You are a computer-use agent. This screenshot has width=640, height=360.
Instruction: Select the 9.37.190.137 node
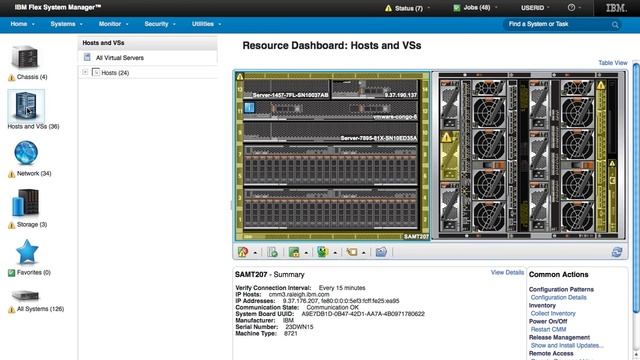[x=375, y=89]
